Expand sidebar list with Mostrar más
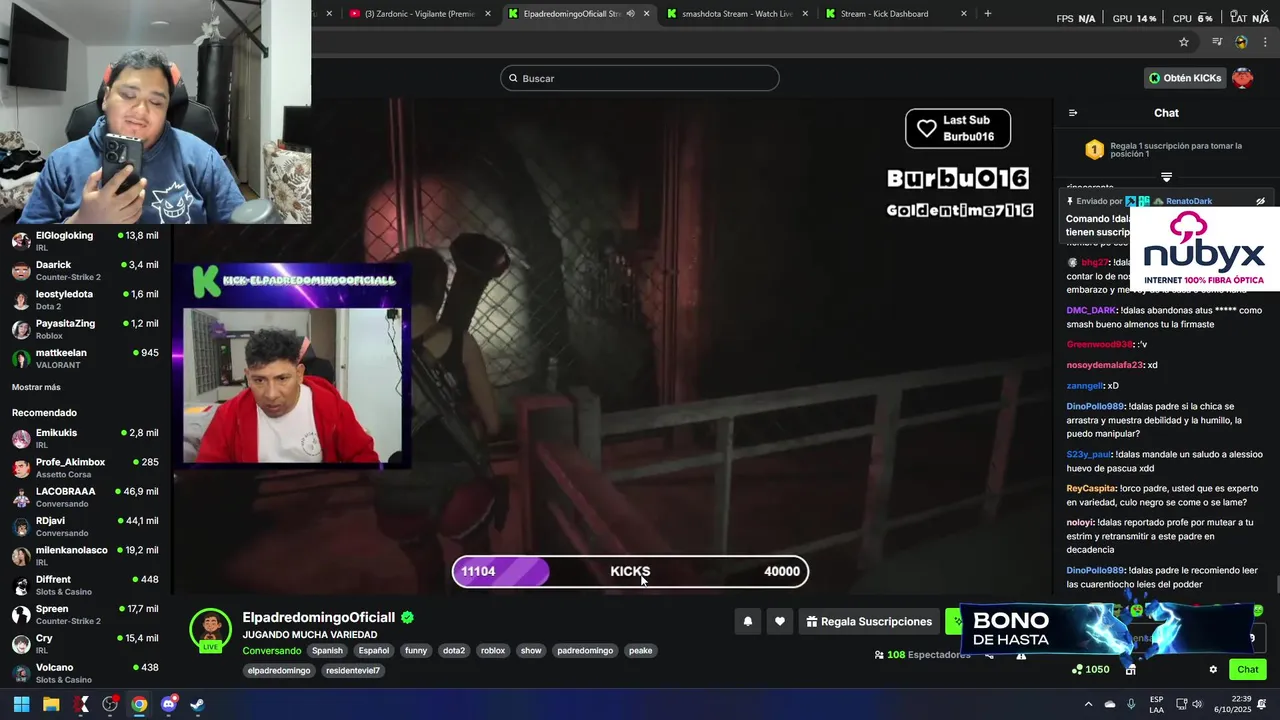 pos(36,387)
